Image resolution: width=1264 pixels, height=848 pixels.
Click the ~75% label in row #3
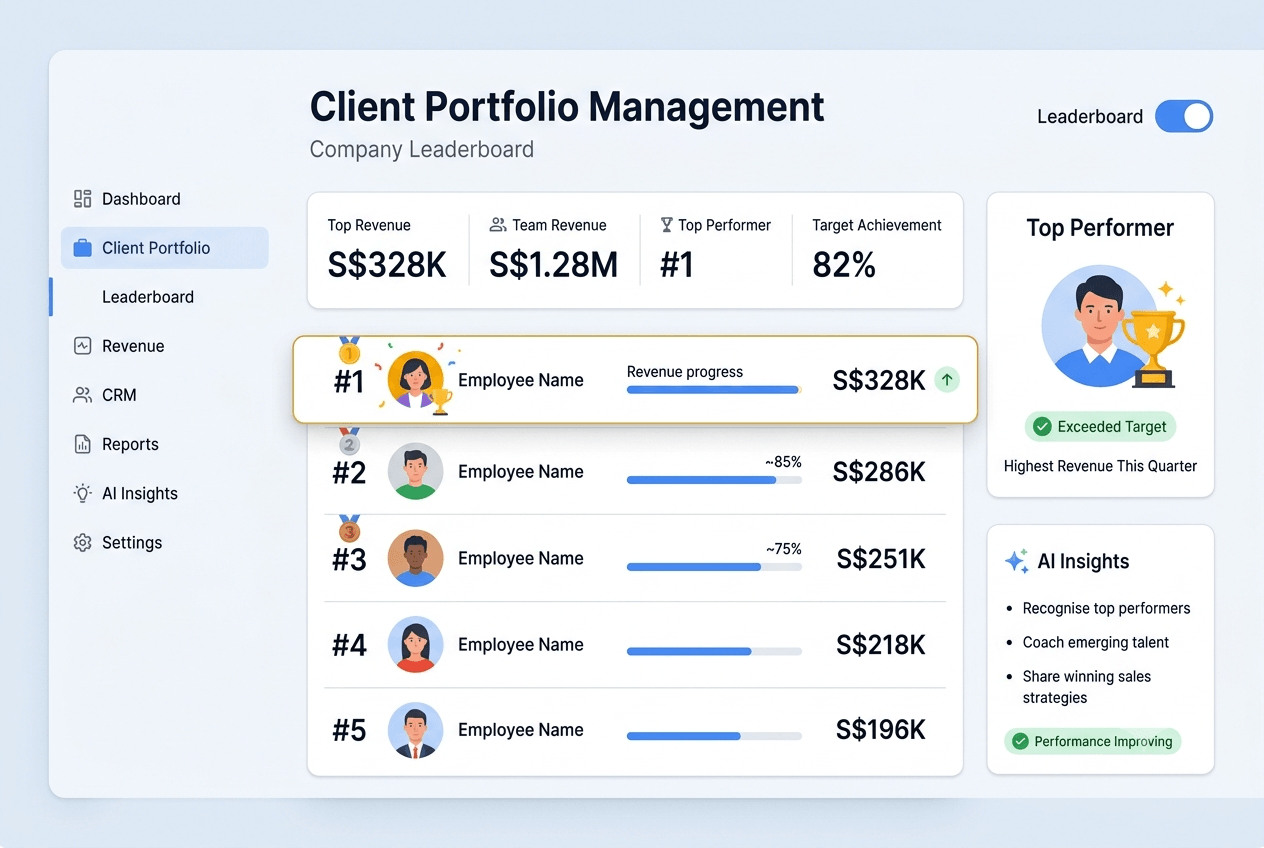click(783, 549)
